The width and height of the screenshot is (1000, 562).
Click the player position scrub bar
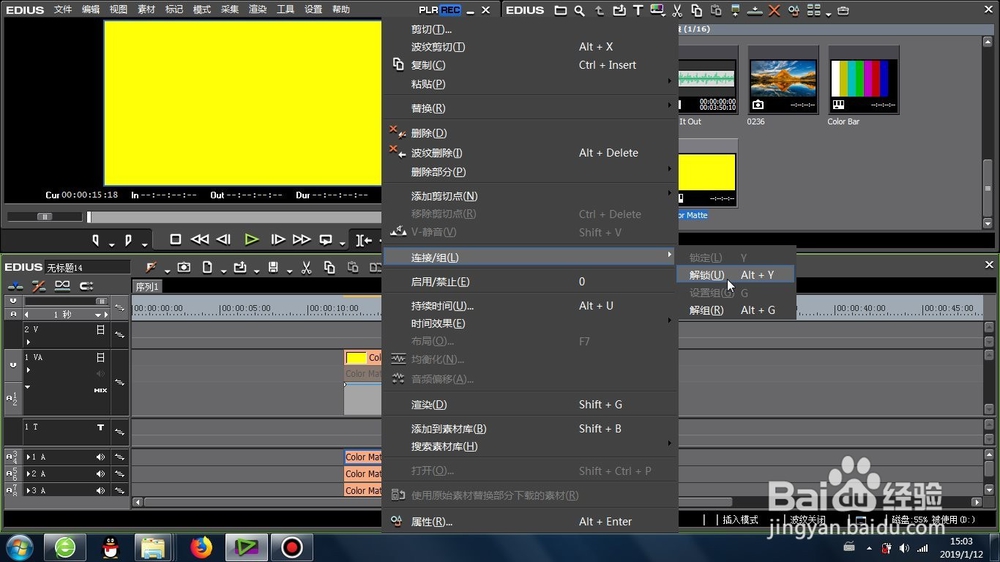click(233, 217)
